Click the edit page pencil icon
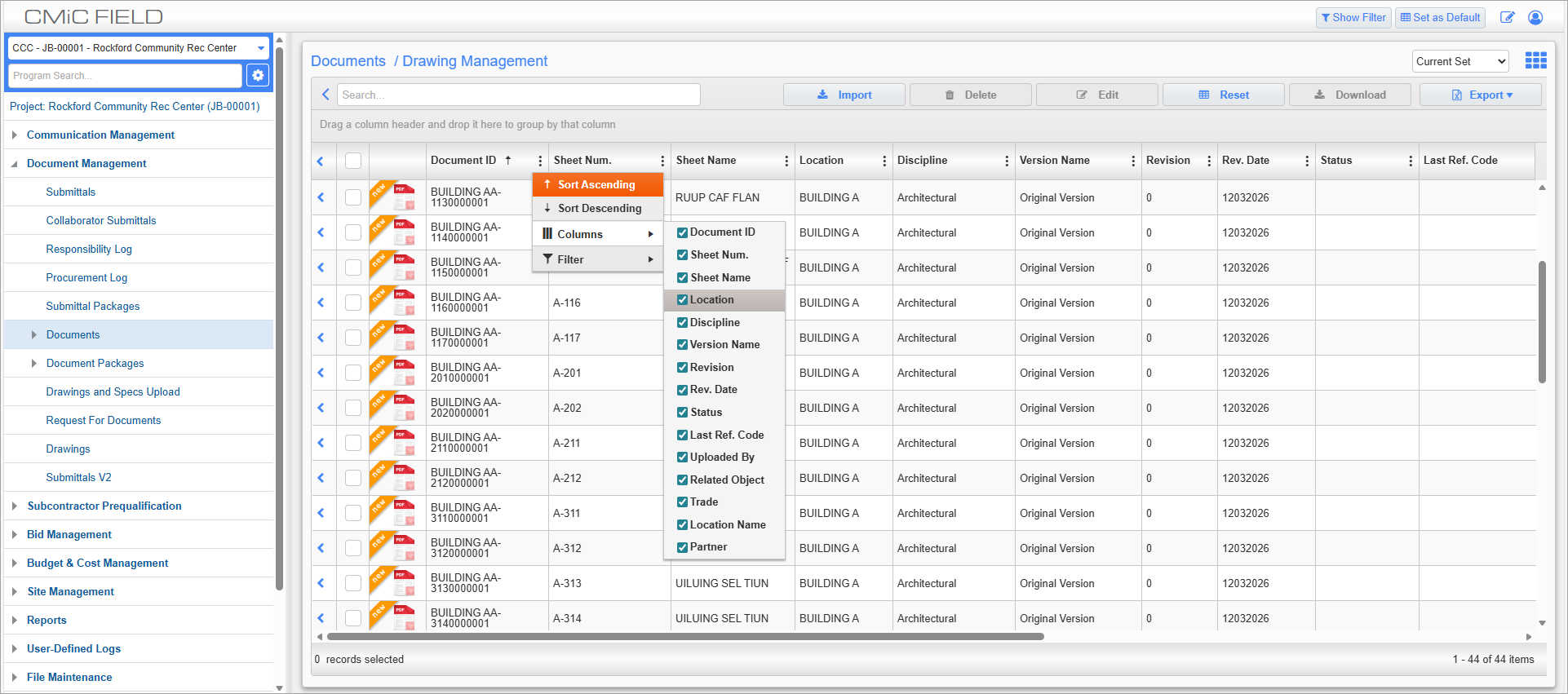 pyautogui.click(x=1508, y=17)
